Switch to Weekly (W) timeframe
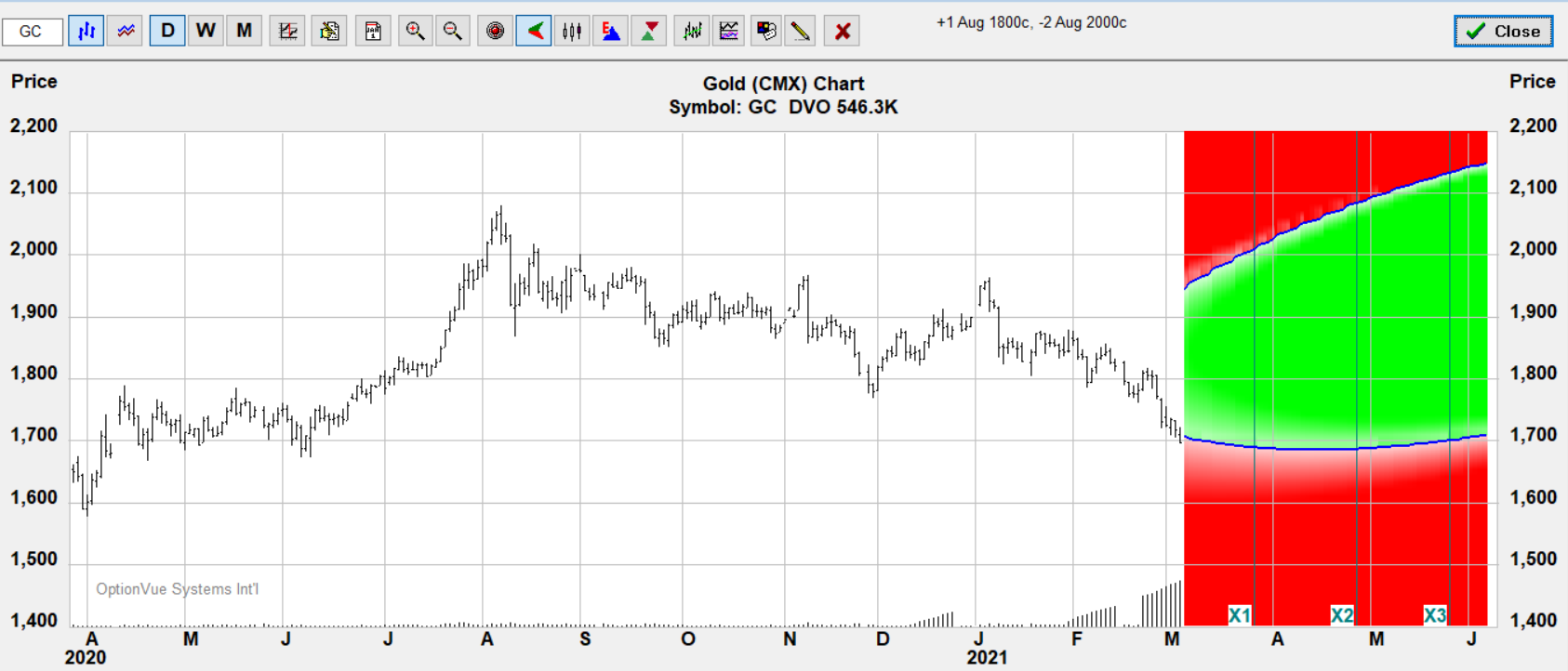The width and height of the screenshot is (1568, 671). pyautogui.click(x=206, y=31)
